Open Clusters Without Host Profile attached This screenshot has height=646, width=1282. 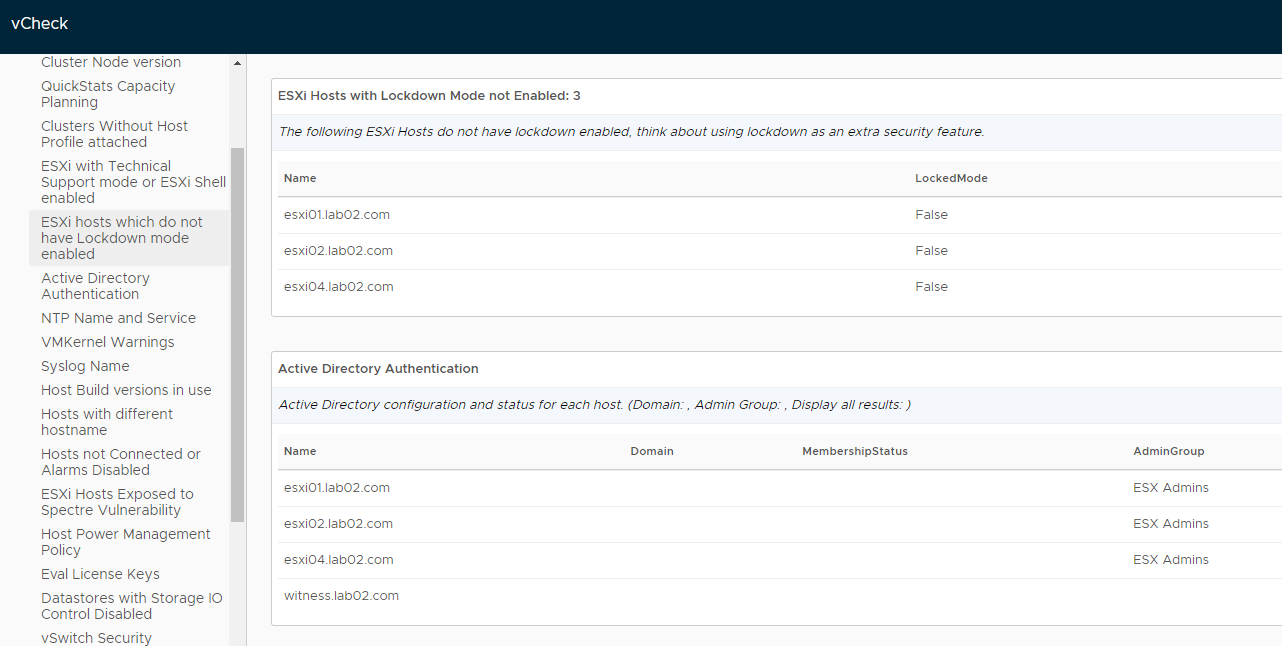114,134
